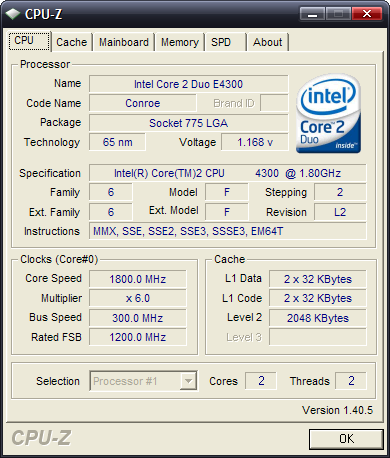Viewport: 390px width, 458px height.
Task: Click the empty Brand ID field
Action: [x=274, y=103]
